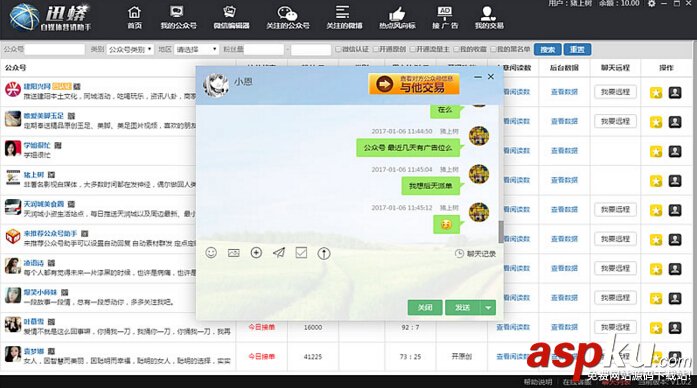Open 查看数据 link in 猪上树 row
The width and height of the screenshot is (697, 388).
564,180
